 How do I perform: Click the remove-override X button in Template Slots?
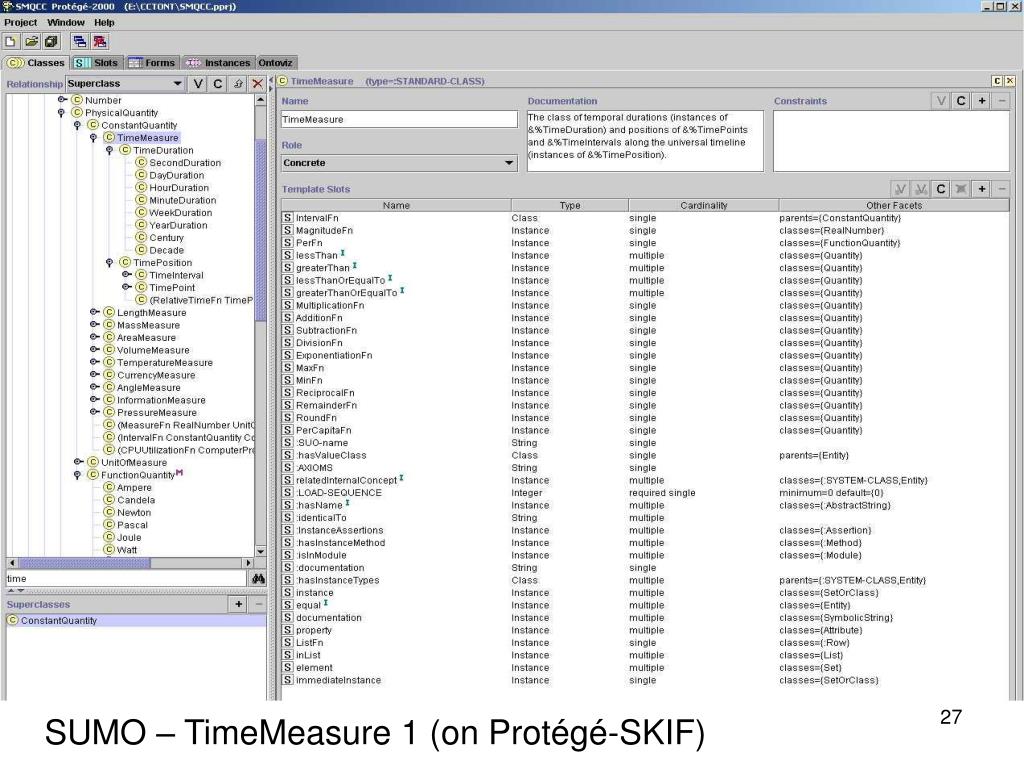961,189
